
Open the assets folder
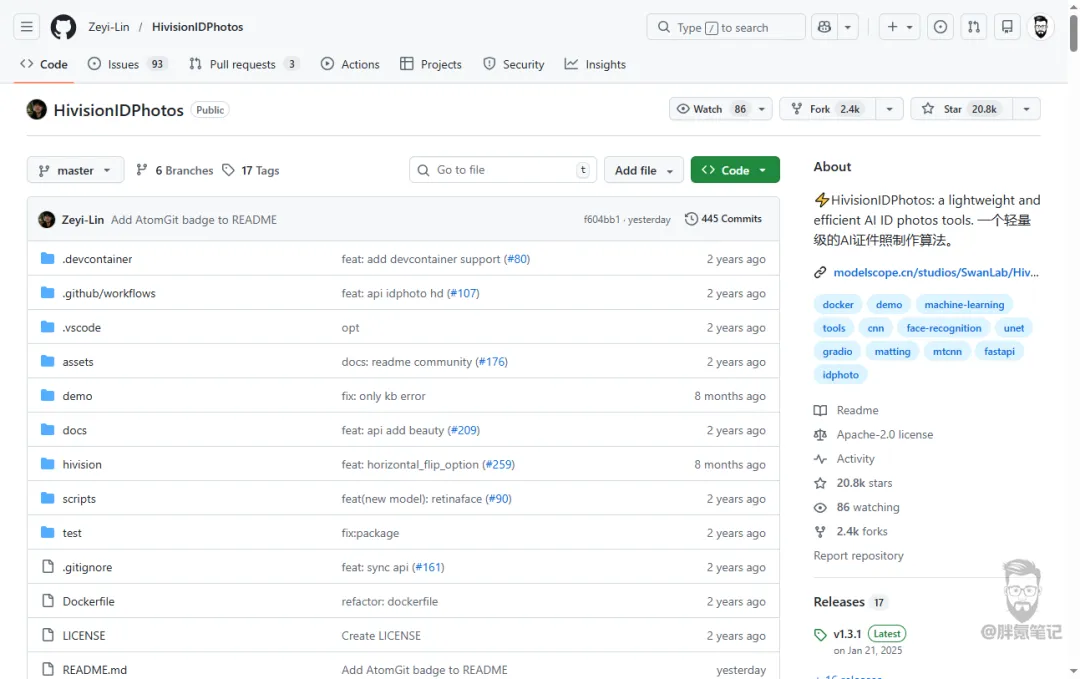(x=78, y=362)
